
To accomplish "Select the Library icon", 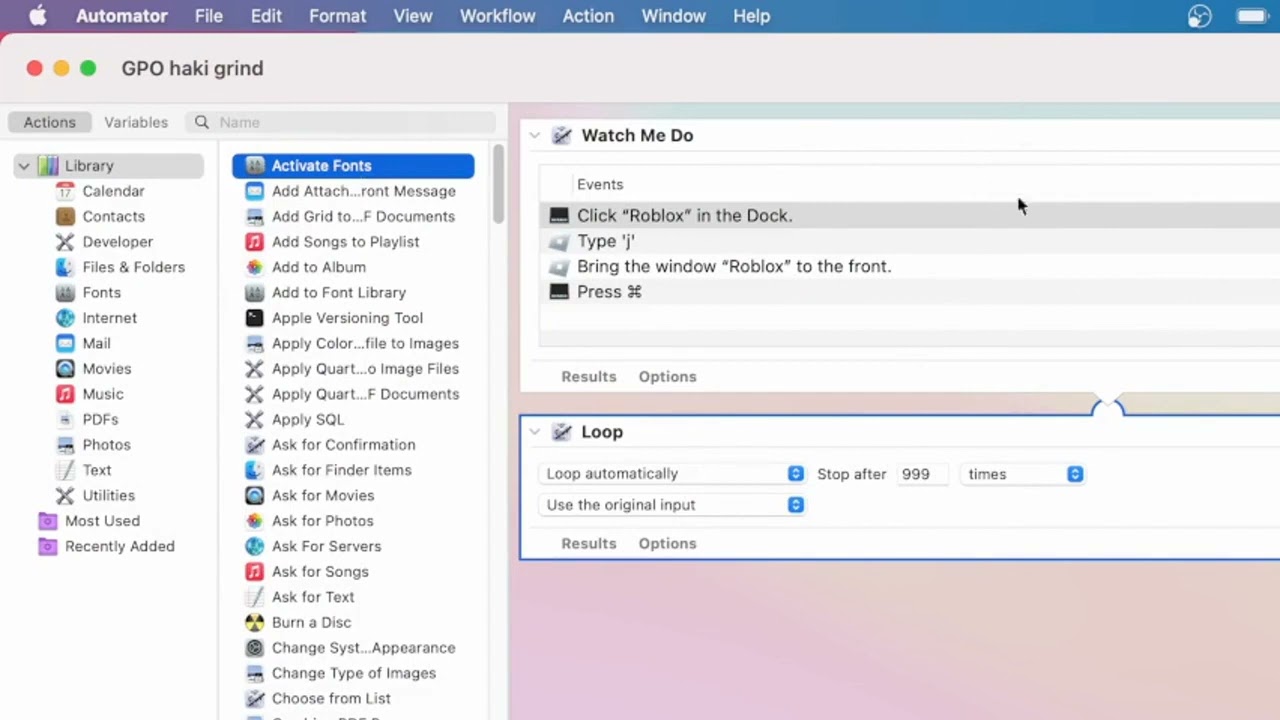I will pos(47,166).
